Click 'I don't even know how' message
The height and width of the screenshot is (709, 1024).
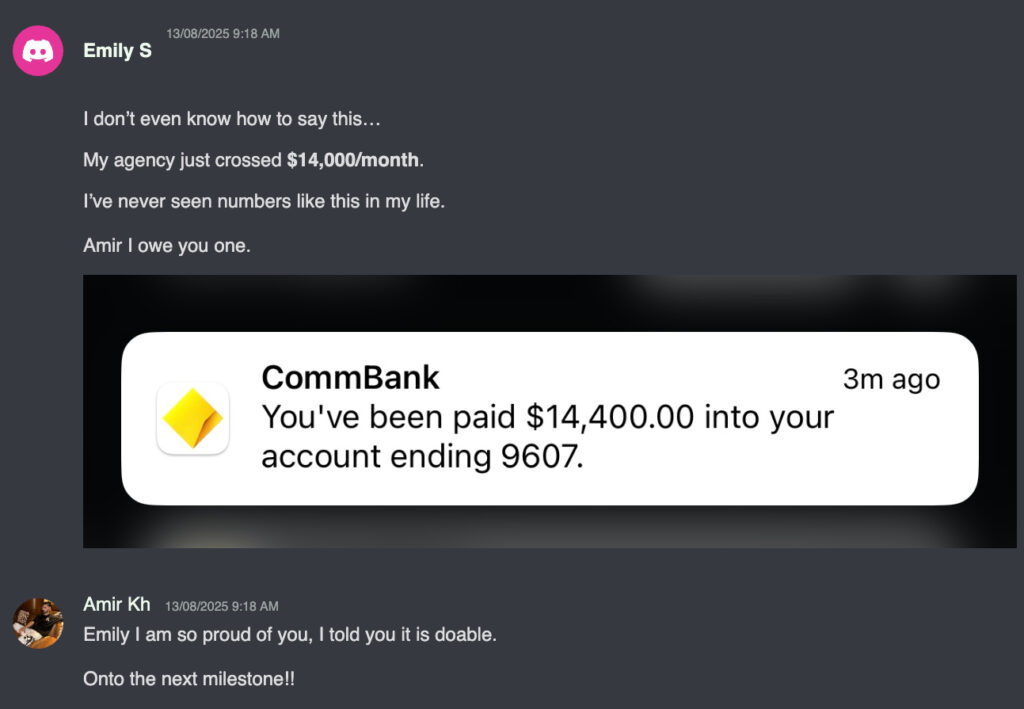232,119
